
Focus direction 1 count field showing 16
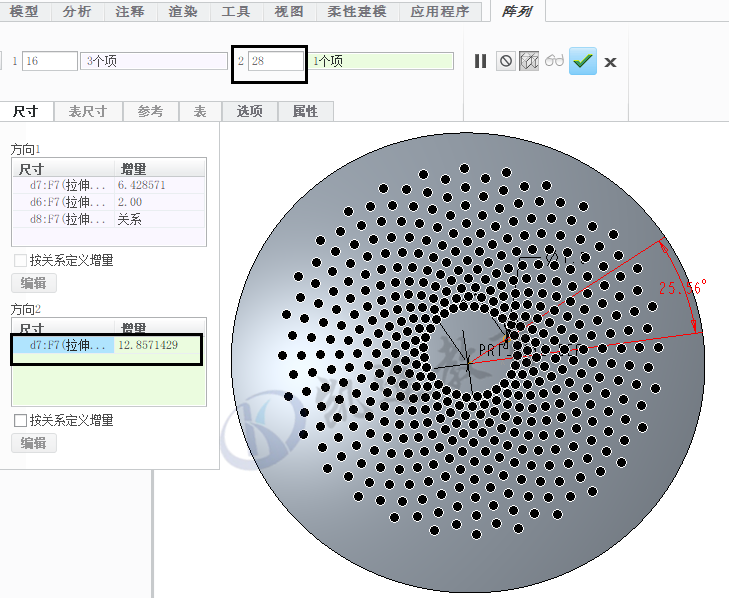coord(50,61)
